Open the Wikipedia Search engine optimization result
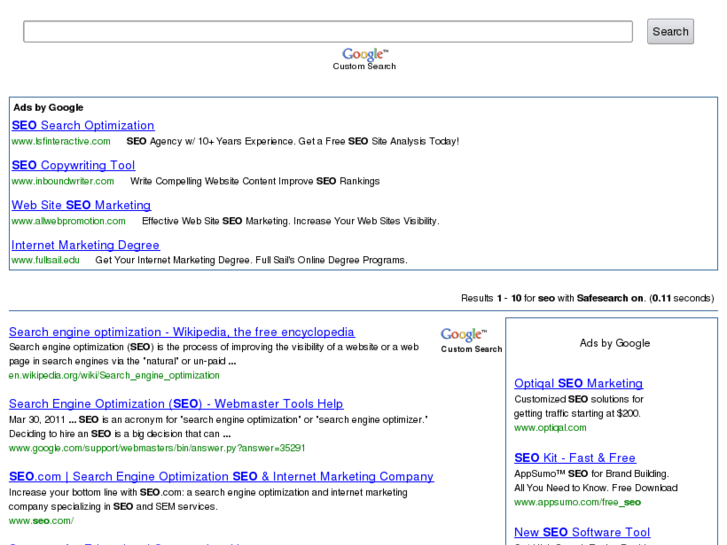This screenshot has height=545, width=727. (x=182, y=332)
